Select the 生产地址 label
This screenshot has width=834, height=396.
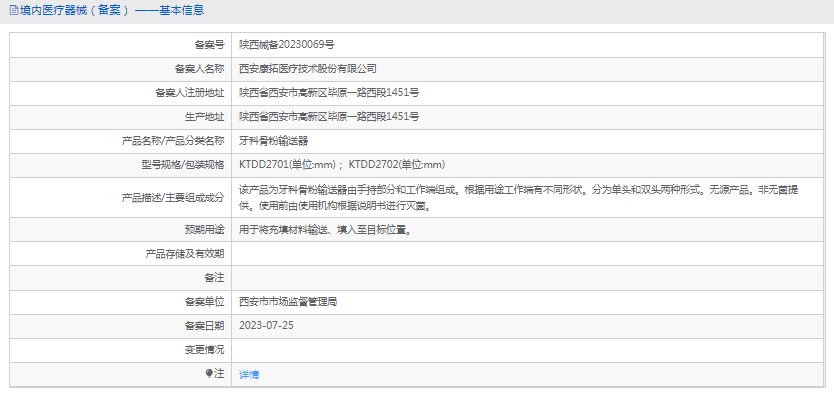pos(204,117)
